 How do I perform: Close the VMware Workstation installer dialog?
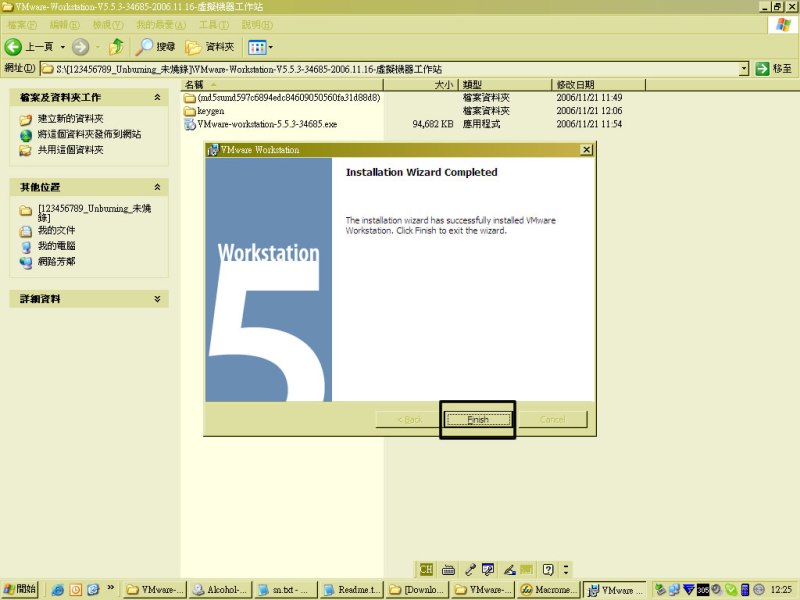coord(587,149)
